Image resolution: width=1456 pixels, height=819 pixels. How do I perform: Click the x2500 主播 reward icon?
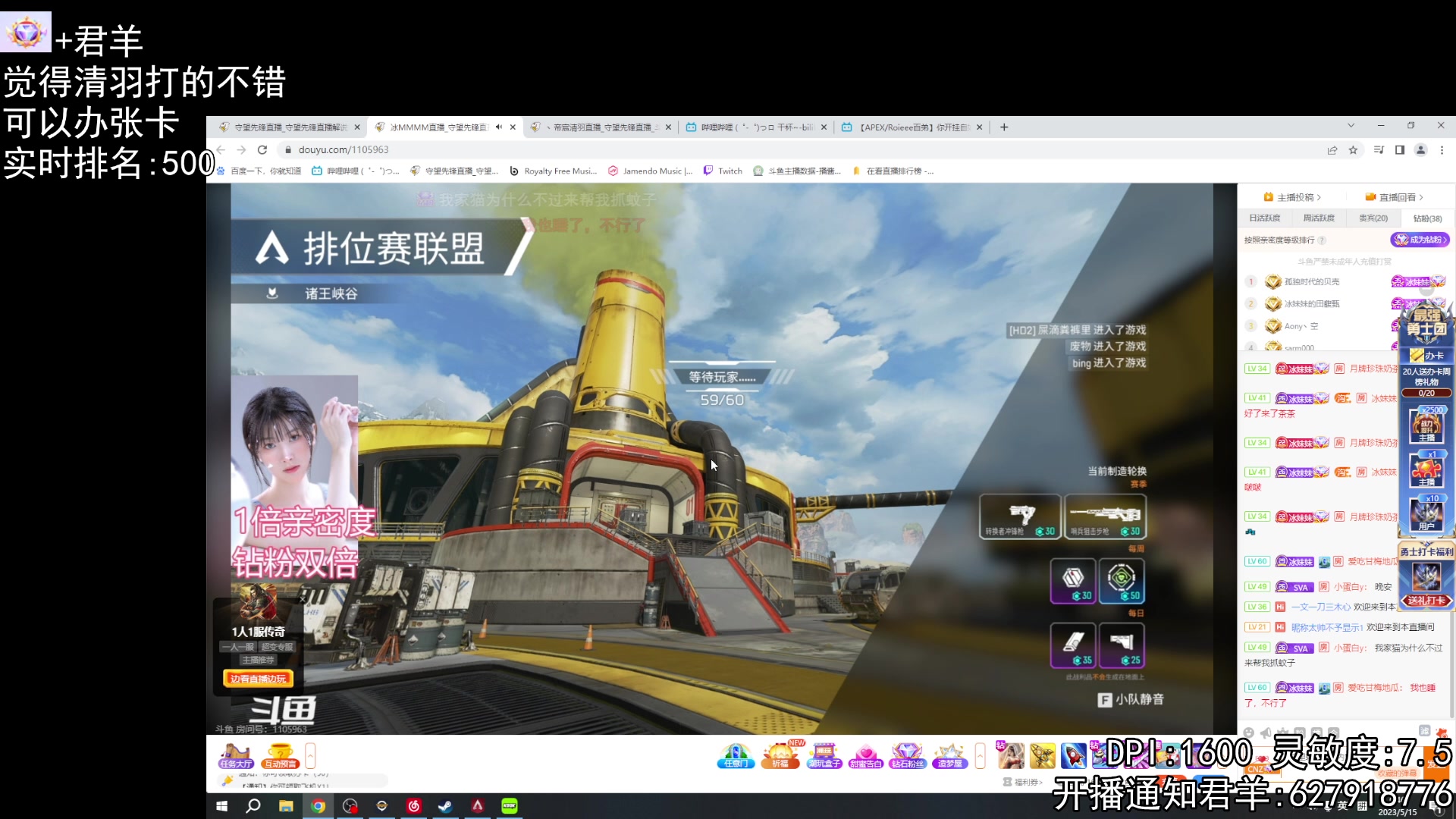pos(1426,425)
